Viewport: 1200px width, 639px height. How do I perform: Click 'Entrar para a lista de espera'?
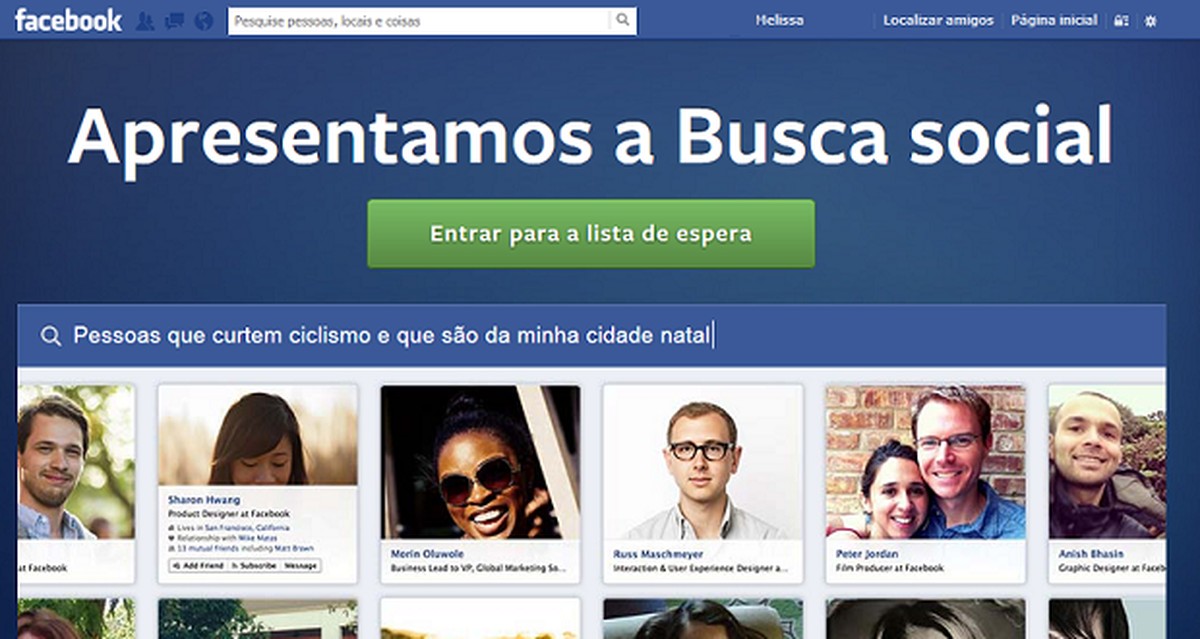coord(591,234)
